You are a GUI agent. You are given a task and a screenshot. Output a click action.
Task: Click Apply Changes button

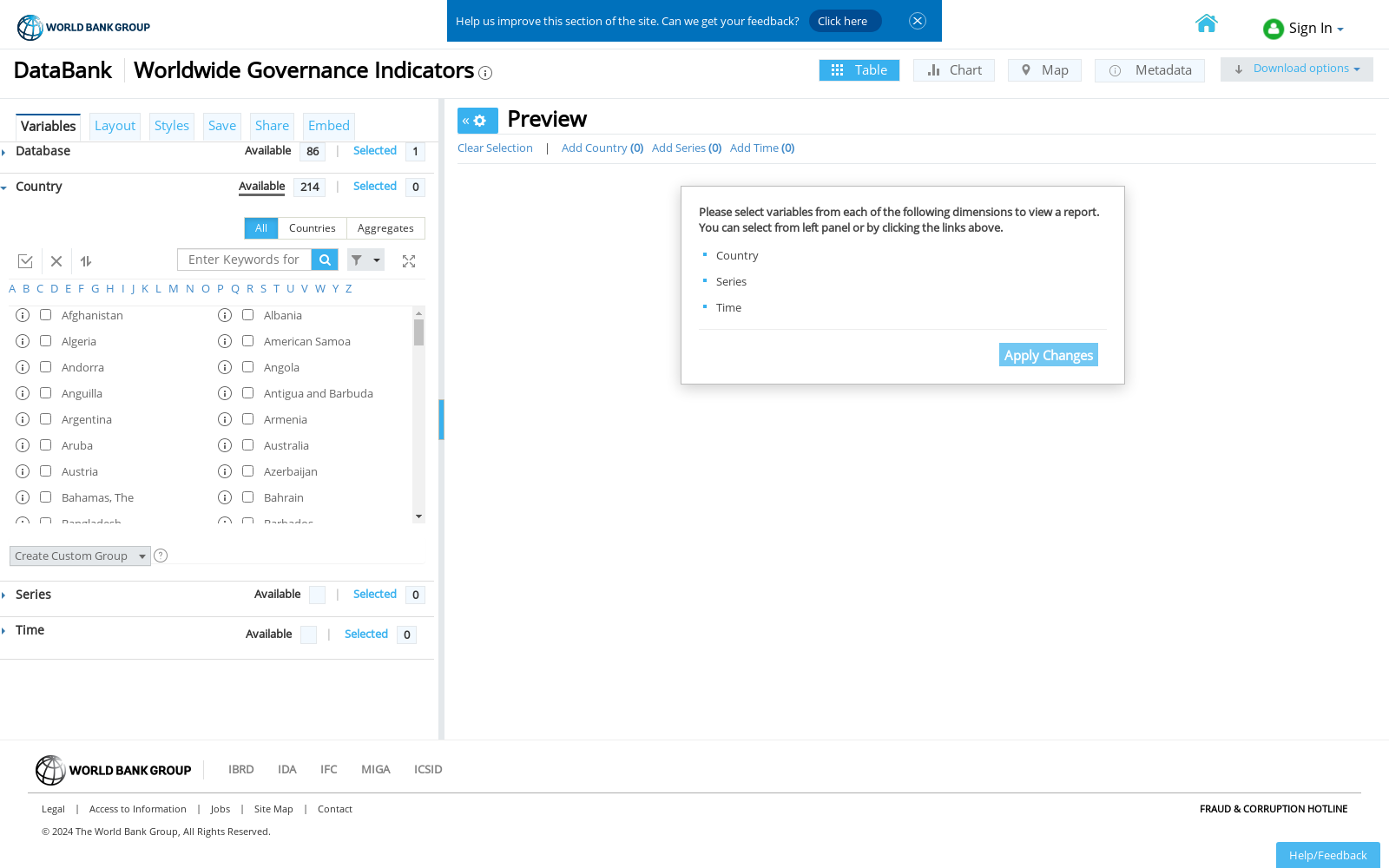[x=1049, y=355]
